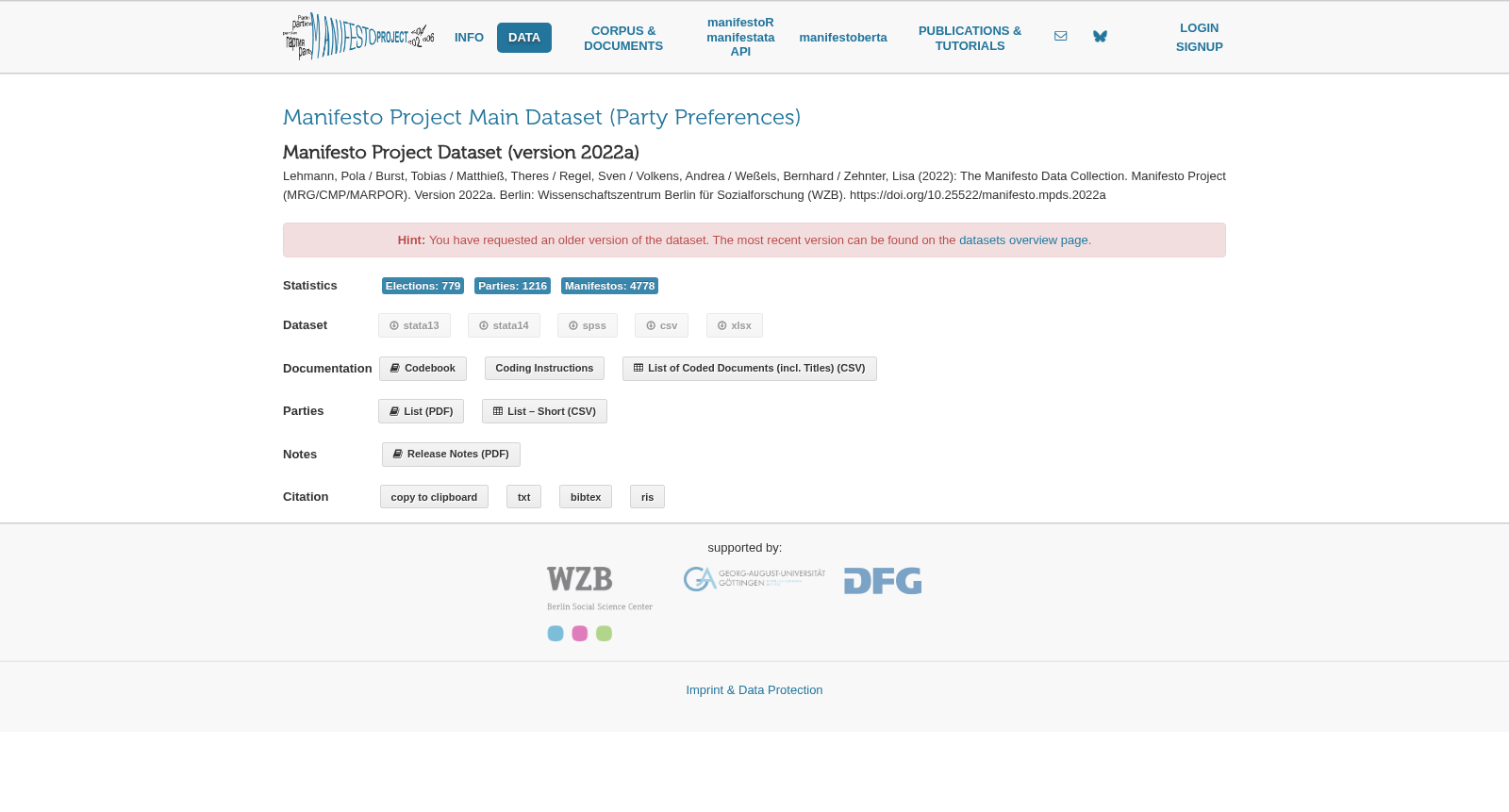The width and height of the screenshot is (1509, 812).
Task: Download citation as bibtex
Action: point(585,497)
